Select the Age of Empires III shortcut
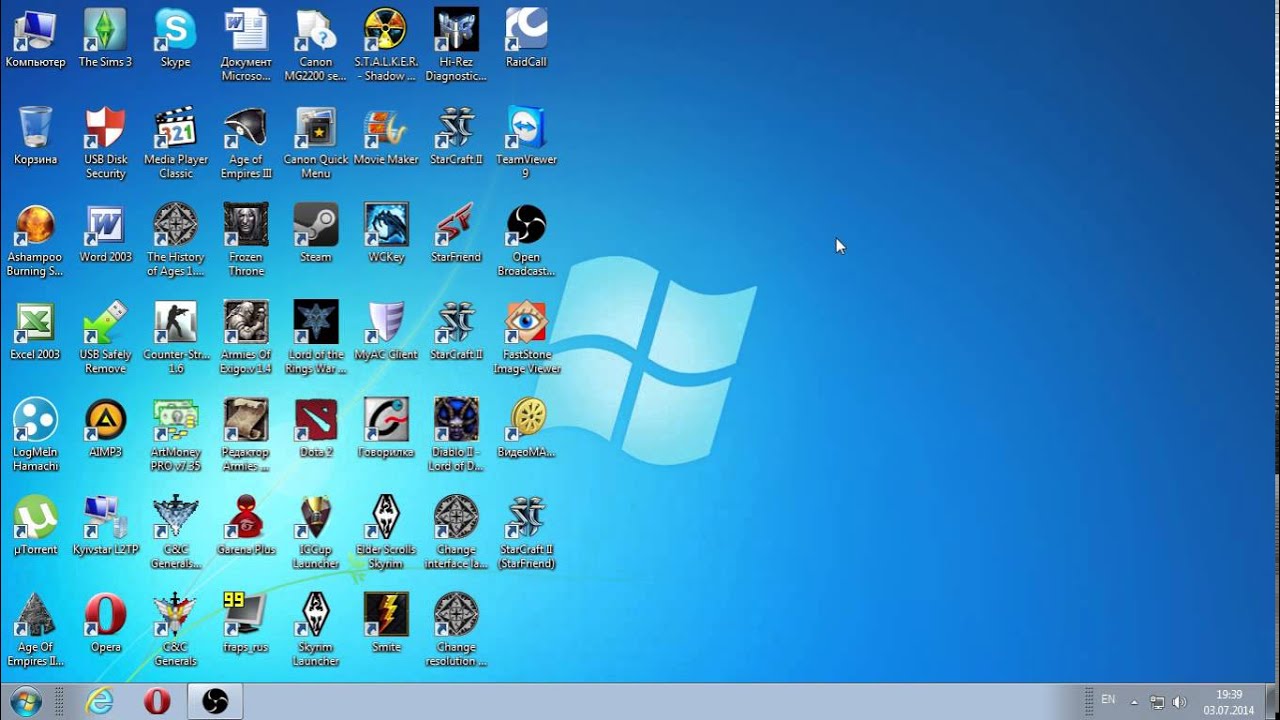The image size is (1280, 720). click(x=246, y=144)
